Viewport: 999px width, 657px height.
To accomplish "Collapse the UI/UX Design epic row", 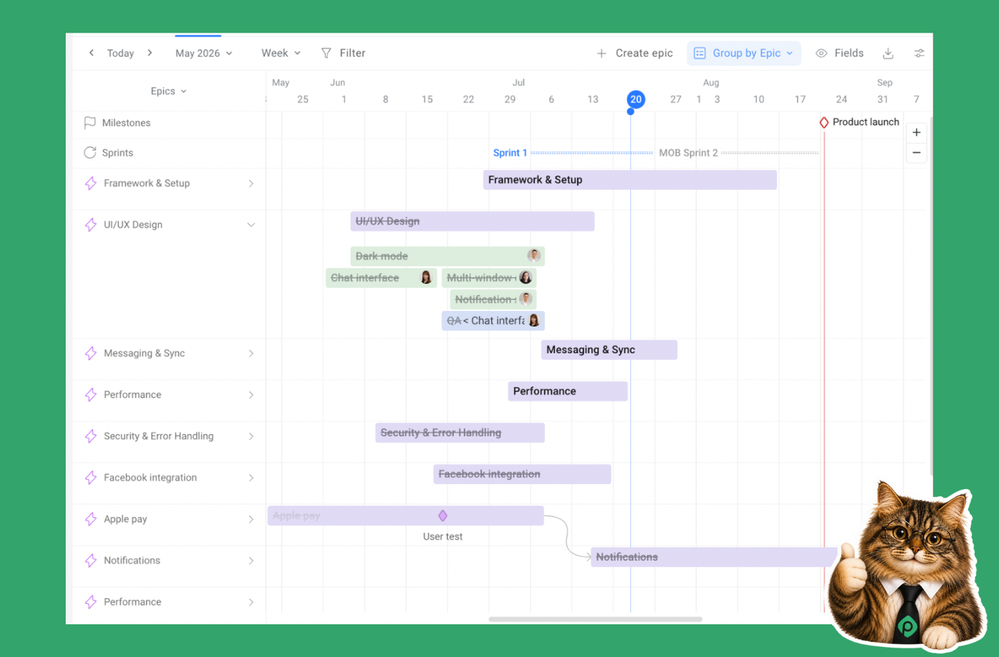I will click(x=251, y=225).
